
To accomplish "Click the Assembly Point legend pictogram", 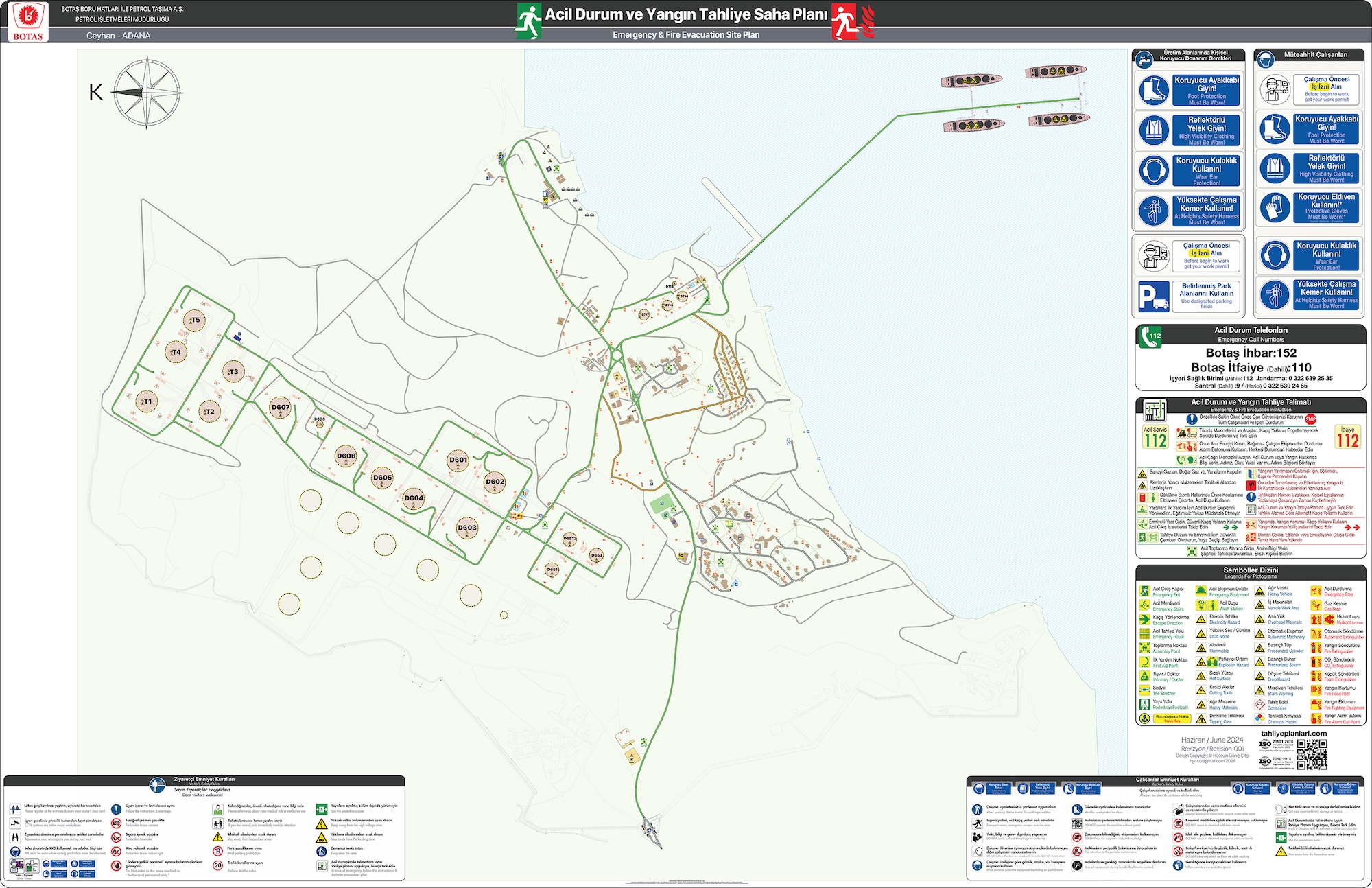I will point(1144,648).
